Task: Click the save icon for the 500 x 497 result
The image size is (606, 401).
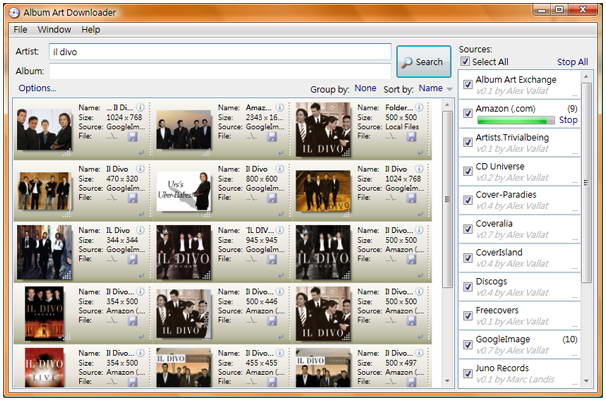Action: tap(412, 382)
